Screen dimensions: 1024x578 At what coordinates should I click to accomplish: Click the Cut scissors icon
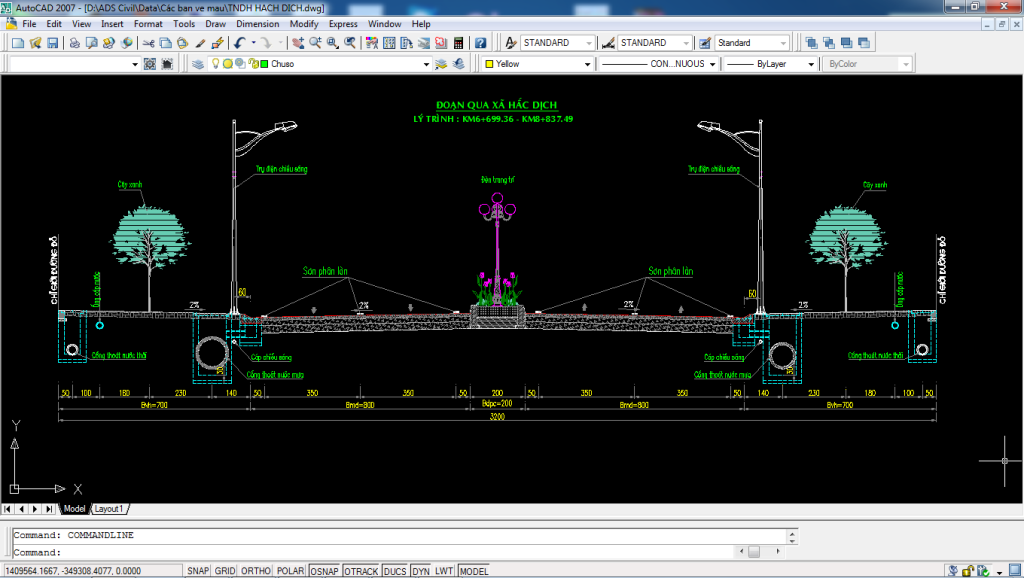(148, 43)
